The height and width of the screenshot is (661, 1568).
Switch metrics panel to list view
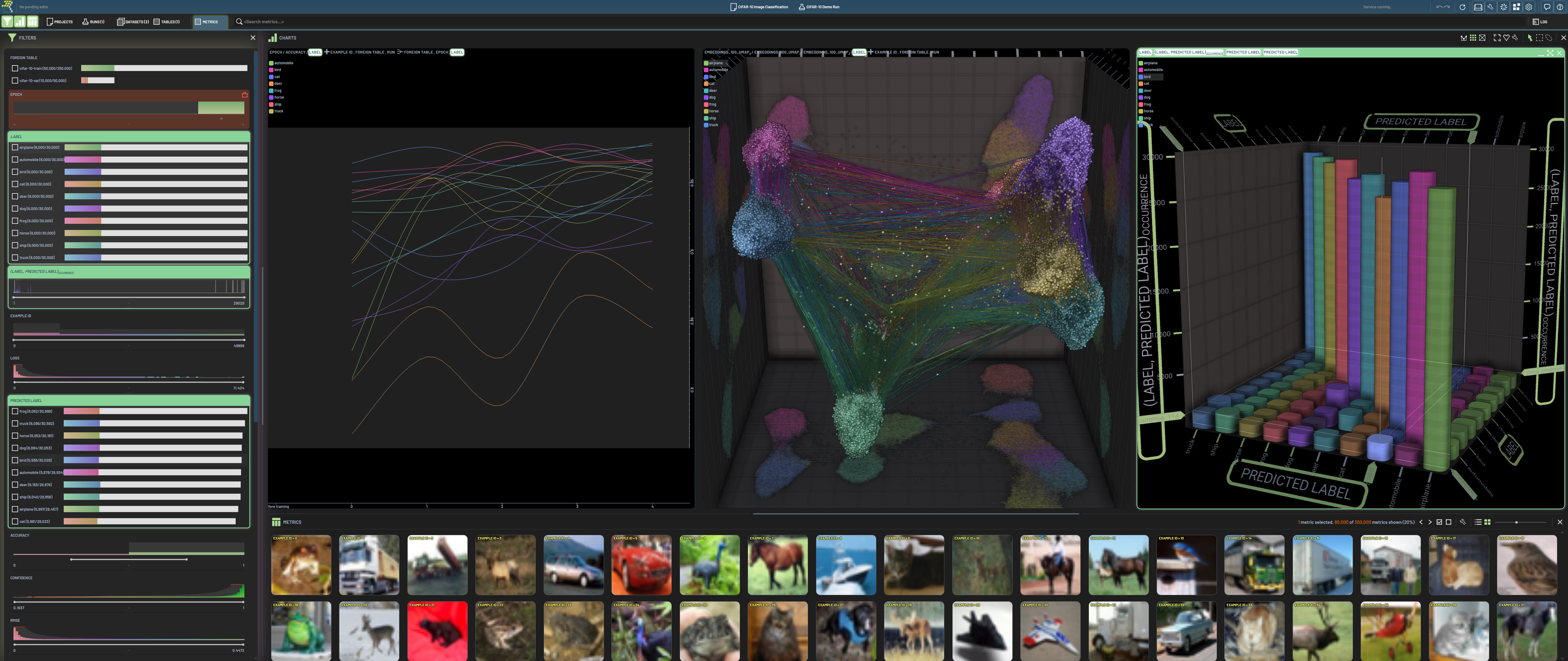1478,522
